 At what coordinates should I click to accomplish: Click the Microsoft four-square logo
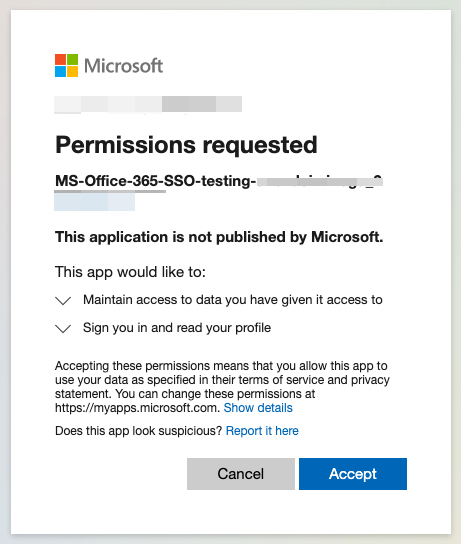click(x=66, y=66)
